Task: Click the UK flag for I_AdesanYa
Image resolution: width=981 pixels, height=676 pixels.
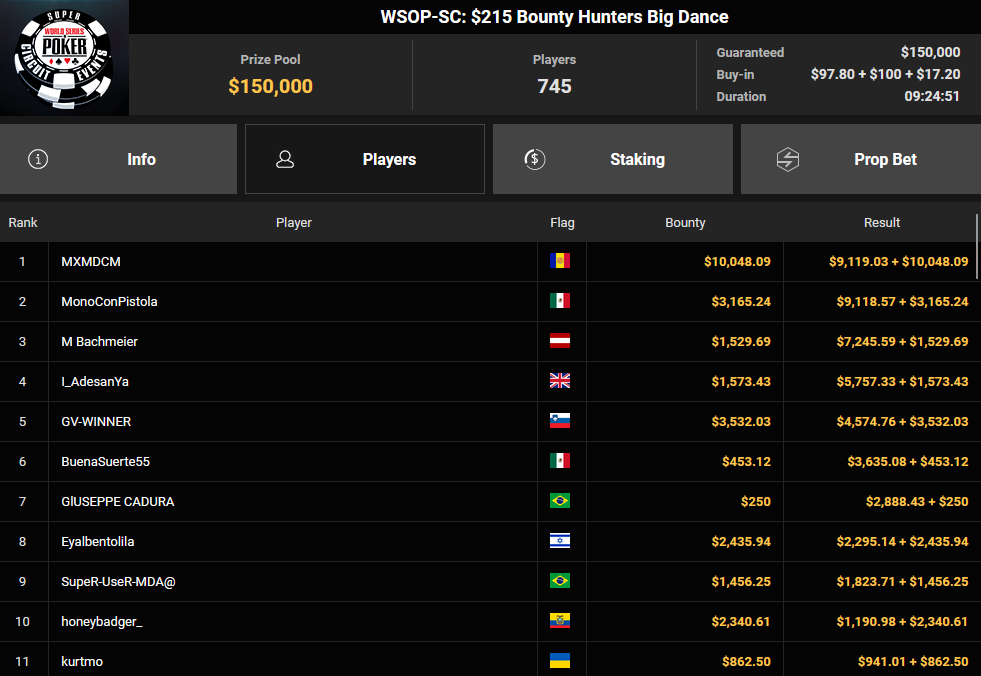Action: pos(560,382)
